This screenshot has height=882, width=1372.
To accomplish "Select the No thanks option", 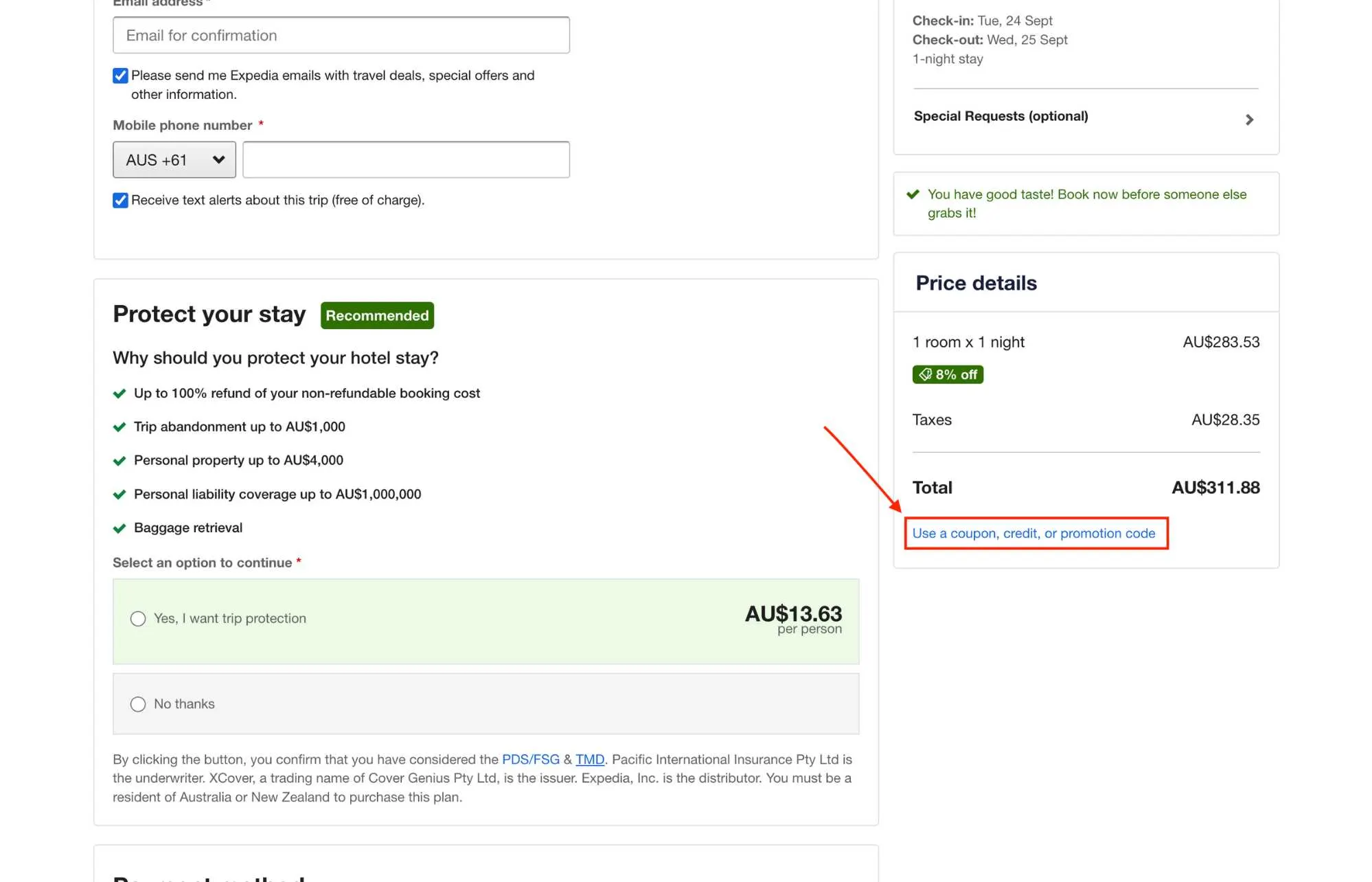I will (x=138, y=704).
